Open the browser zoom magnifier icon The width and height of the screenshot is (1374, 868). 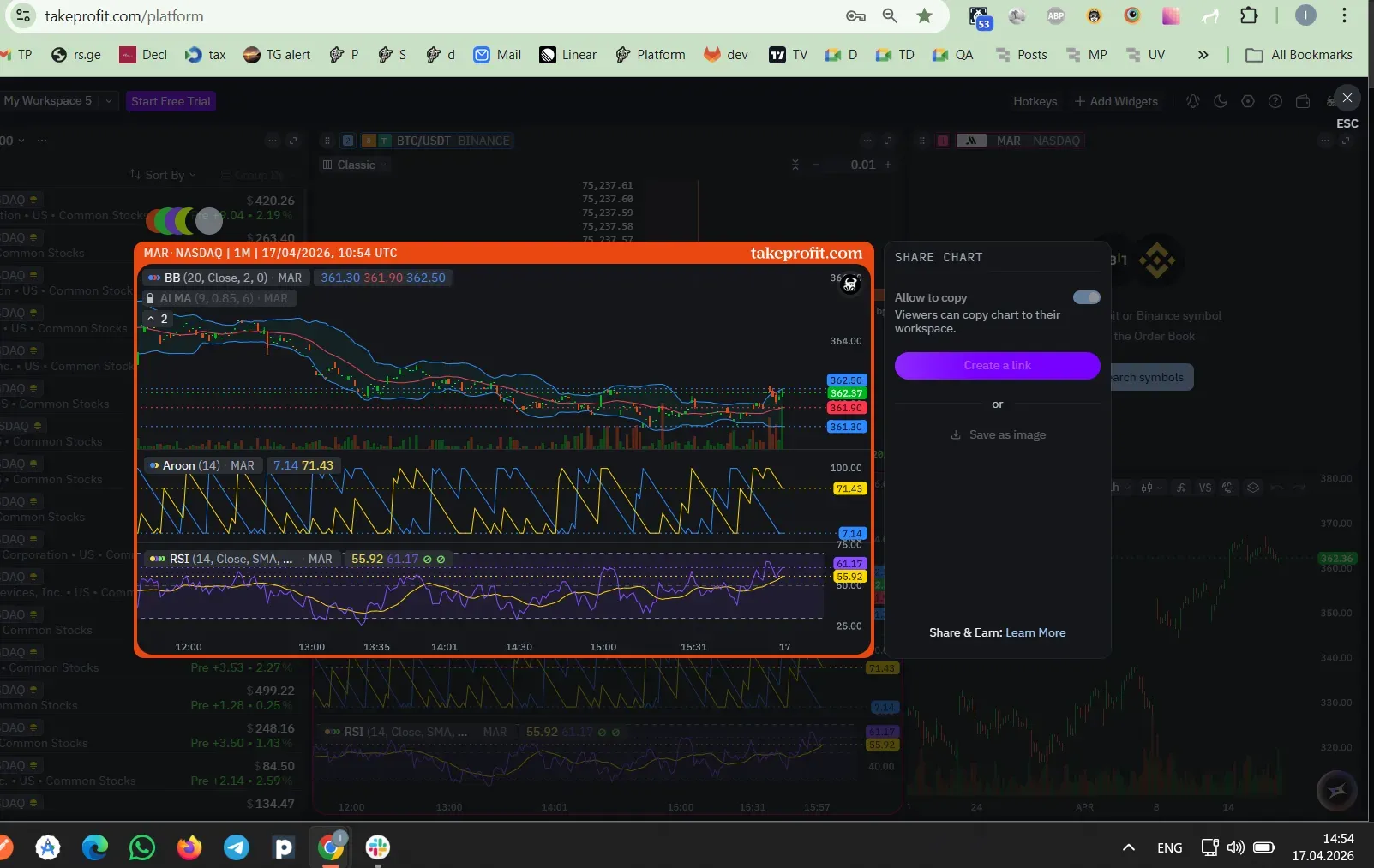[x=890, y=15]
